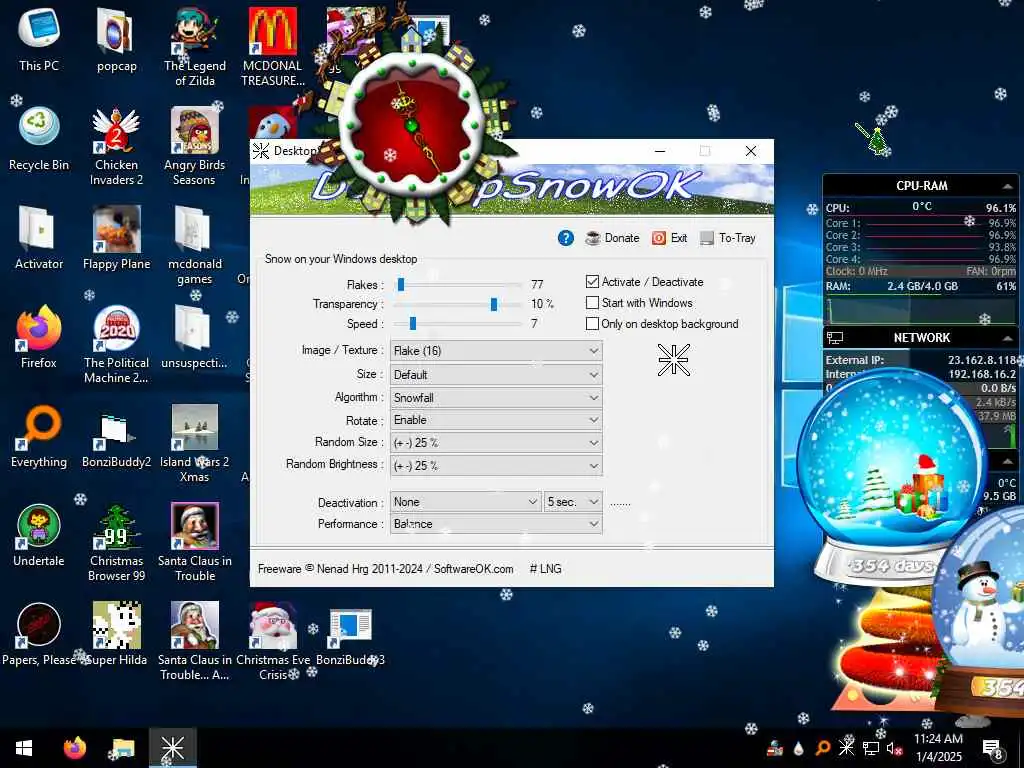Click the Flakes slider handle
The image size is (1024, 768).
[401, 284]
